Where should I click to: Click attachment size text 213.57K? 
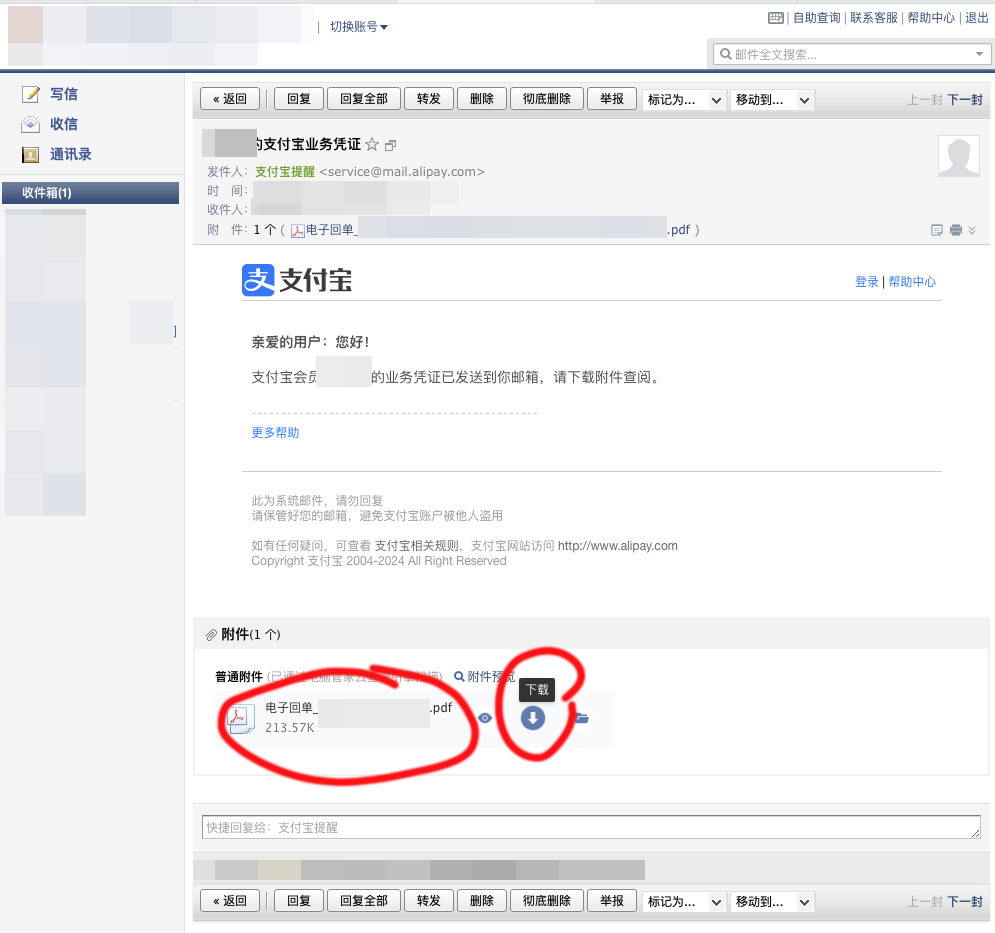[x=289, y=728]
